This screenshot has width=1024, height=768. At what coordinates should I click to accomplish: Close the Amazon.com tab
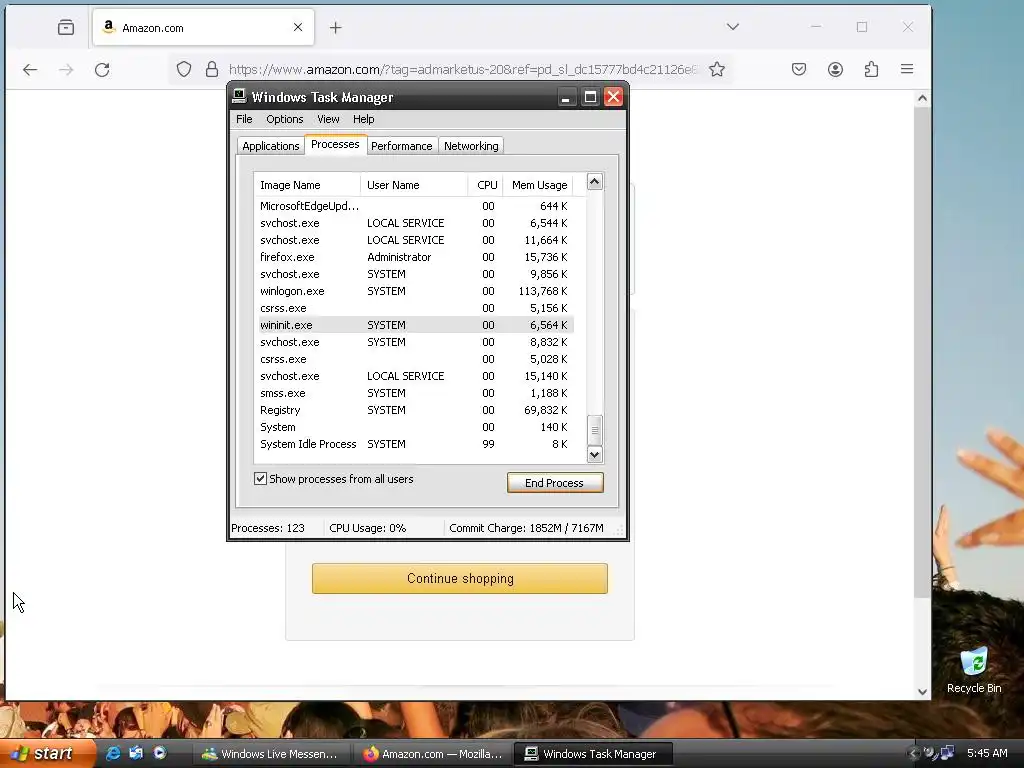pyautogui.click(x=298, y=27)
